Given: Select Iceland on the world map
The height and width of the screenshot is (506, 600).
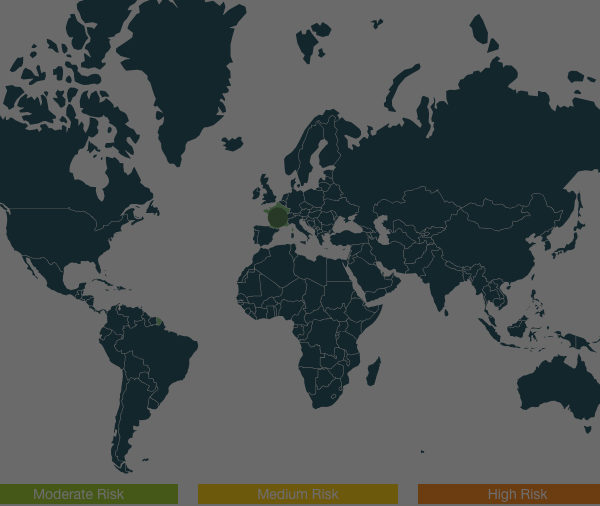Looking at the screenshot, I should [232, 144].
